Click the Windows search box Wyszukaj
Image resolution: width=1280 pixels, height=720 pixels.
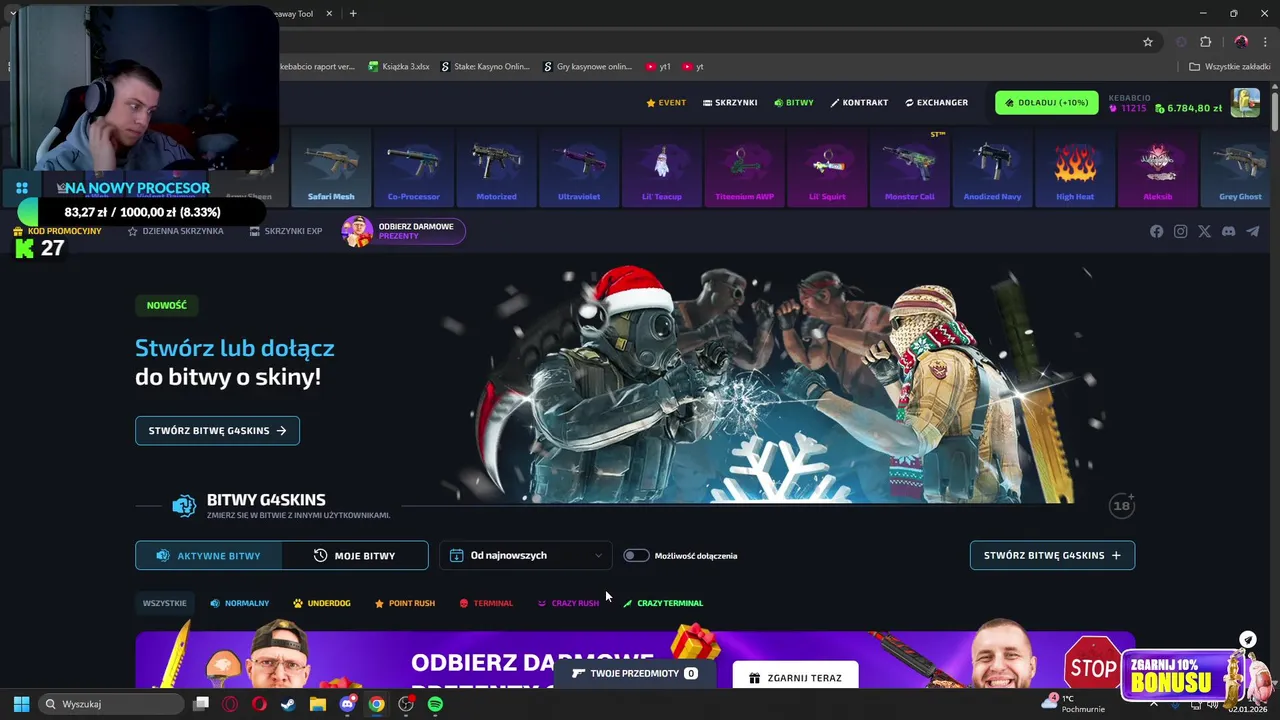click(113, 704)
